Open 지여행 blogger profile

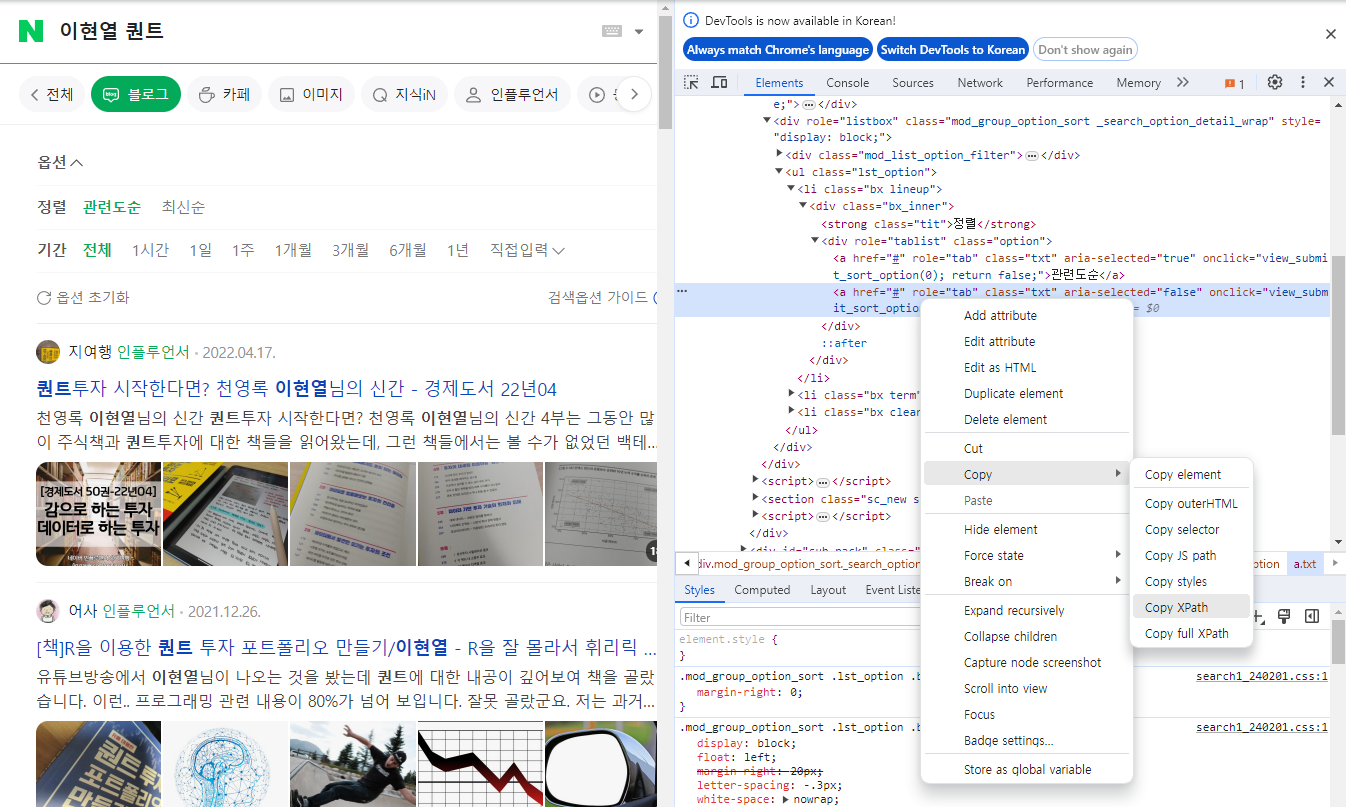(88, 352)
